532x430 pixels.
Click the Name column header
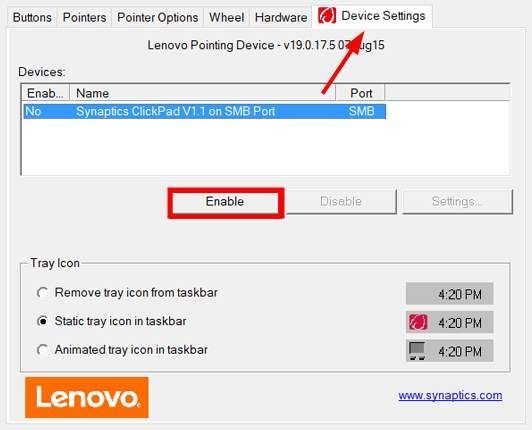(x=203, y=93)
